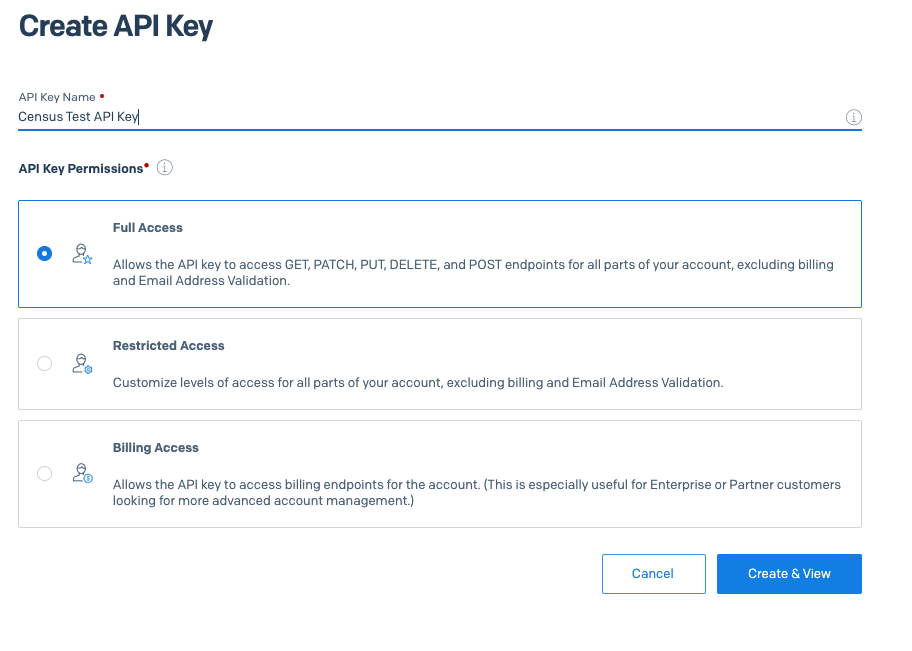Click info icon beside API Key Permissions
This screenshot has height=651, width=912.
pos(165,168)
